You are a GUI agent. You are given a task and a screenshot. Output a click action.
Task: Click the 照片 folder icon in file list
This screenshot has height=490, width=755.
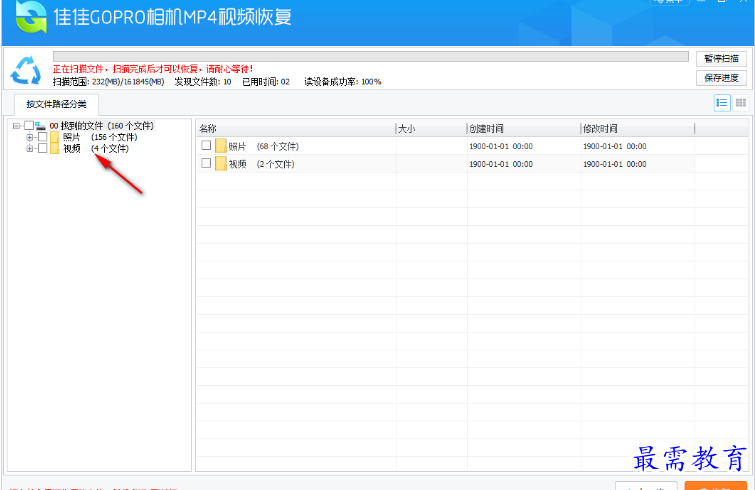click(x=220, y=146)
